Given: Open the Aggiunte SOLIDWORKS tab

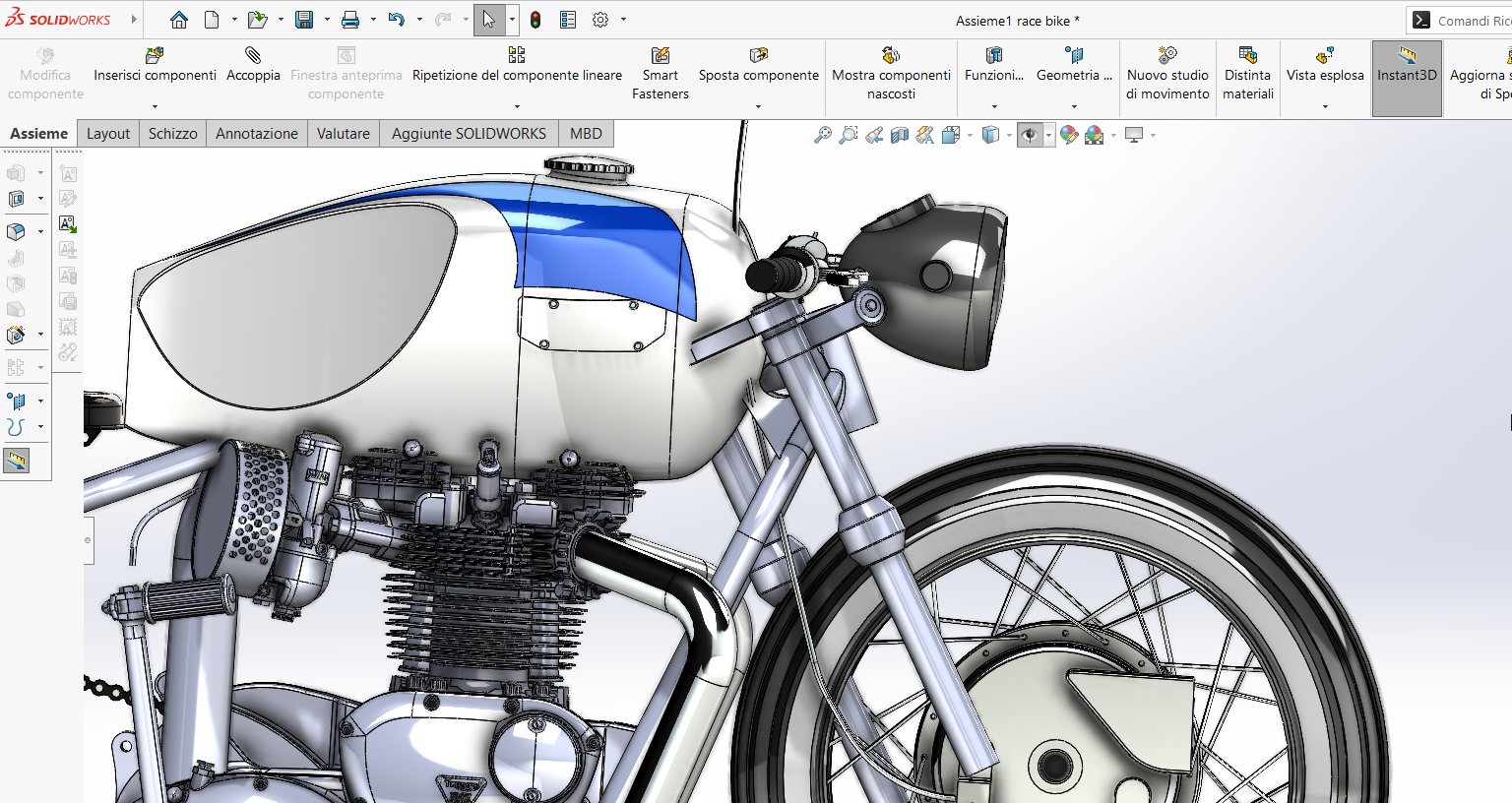Looking at the screenshot, I should click(x=469, y=133).
